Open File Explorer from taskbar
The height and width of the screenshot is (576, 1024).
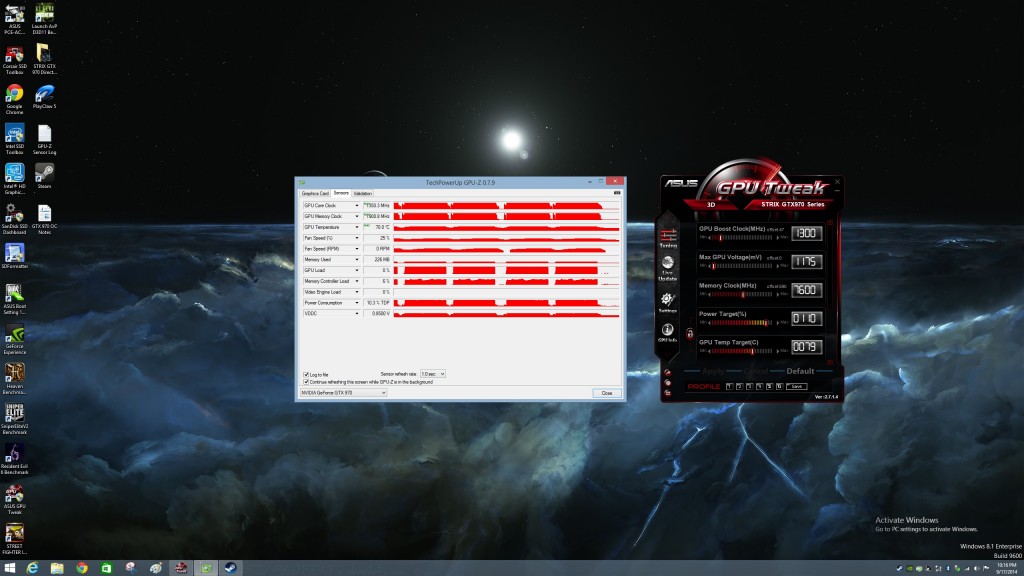(x=57, y=568)
